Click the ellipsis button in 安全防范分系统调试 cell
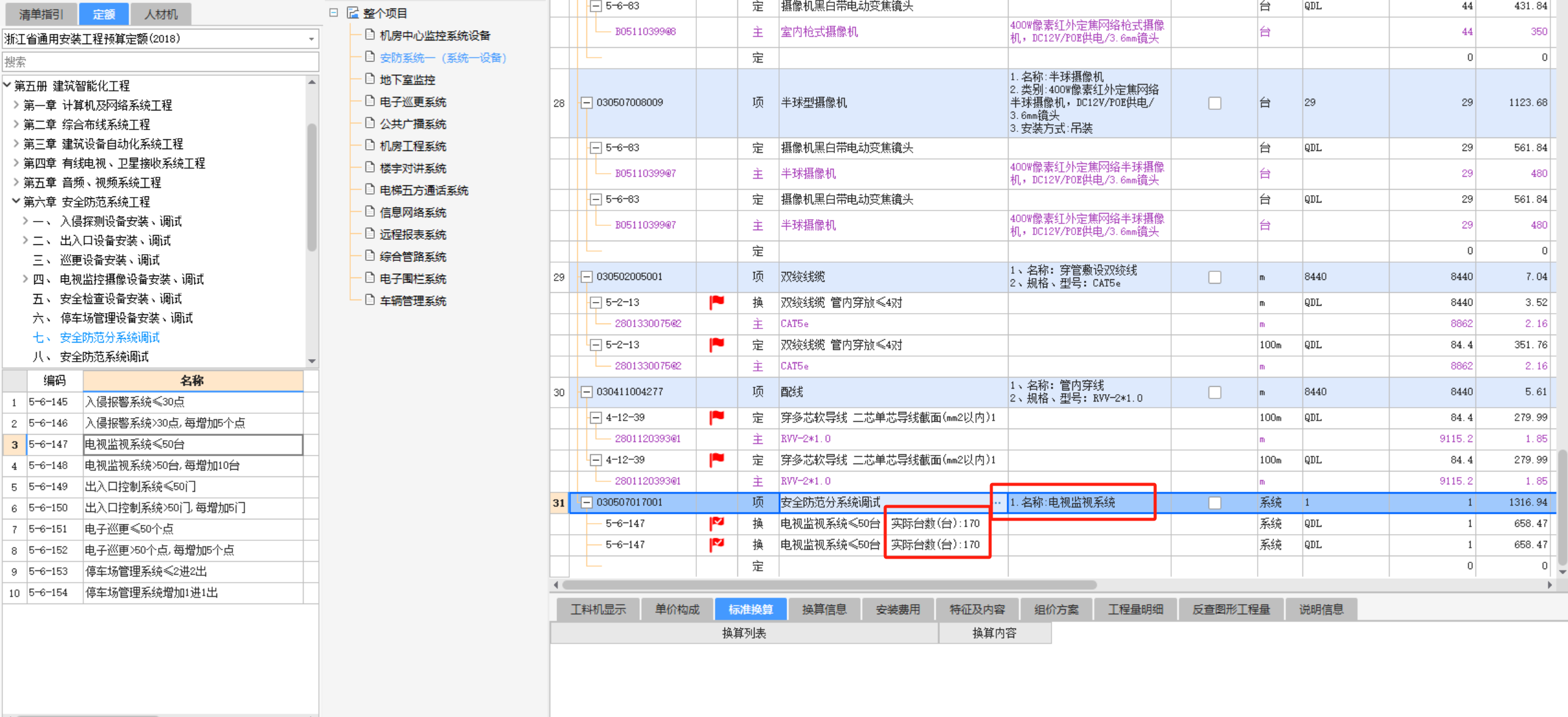1568x717 pixels. pyautogui.click(x=997, y=503)
